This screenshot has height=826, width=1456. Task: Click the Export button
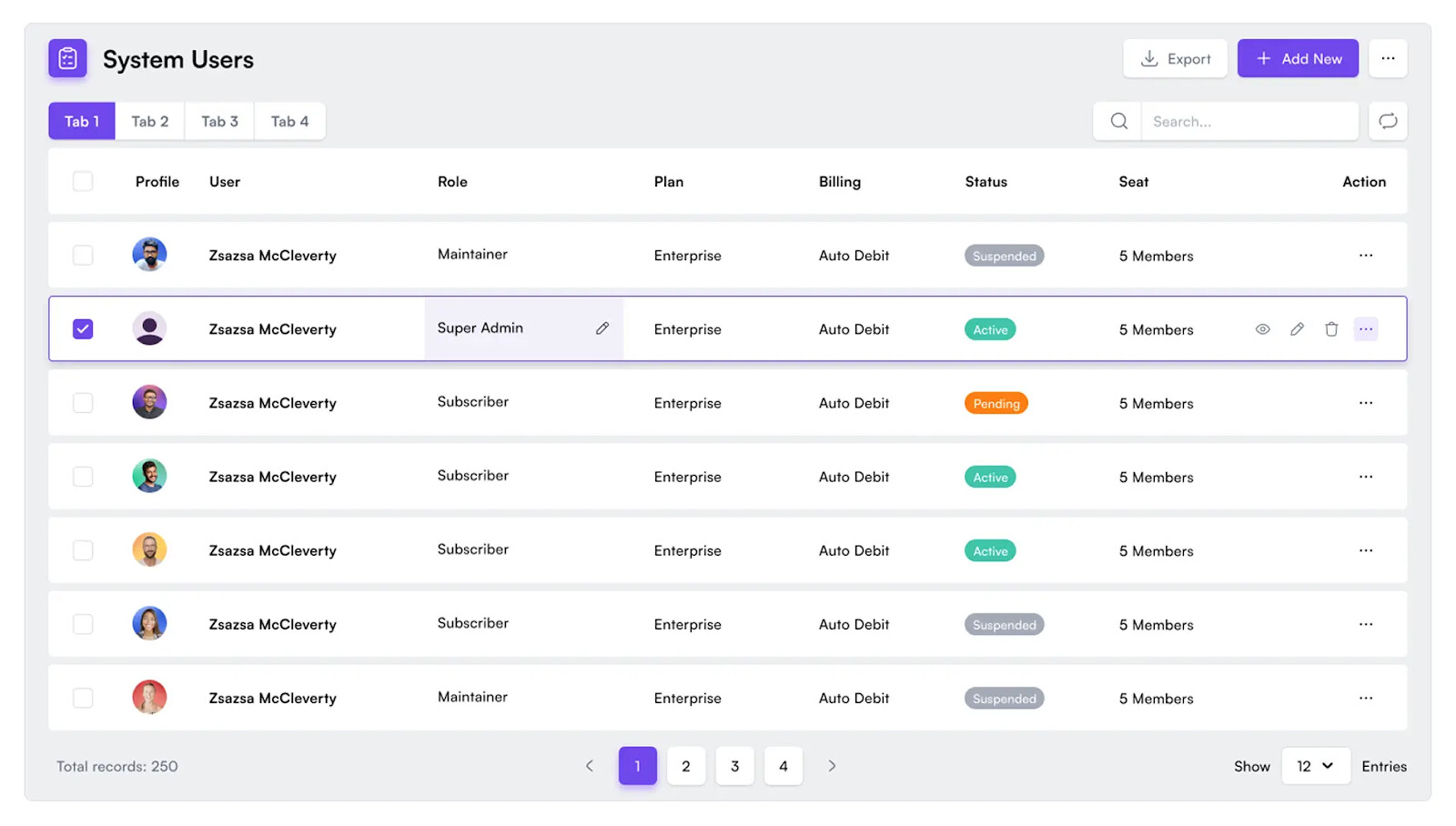tap(1175, 58)
